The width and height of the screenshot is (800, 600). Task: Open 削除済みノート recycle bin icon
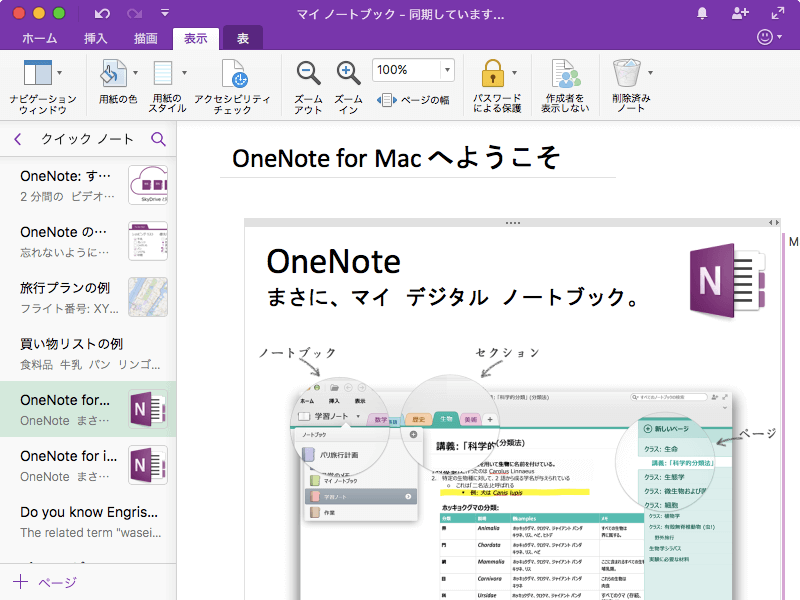[627, 72]
